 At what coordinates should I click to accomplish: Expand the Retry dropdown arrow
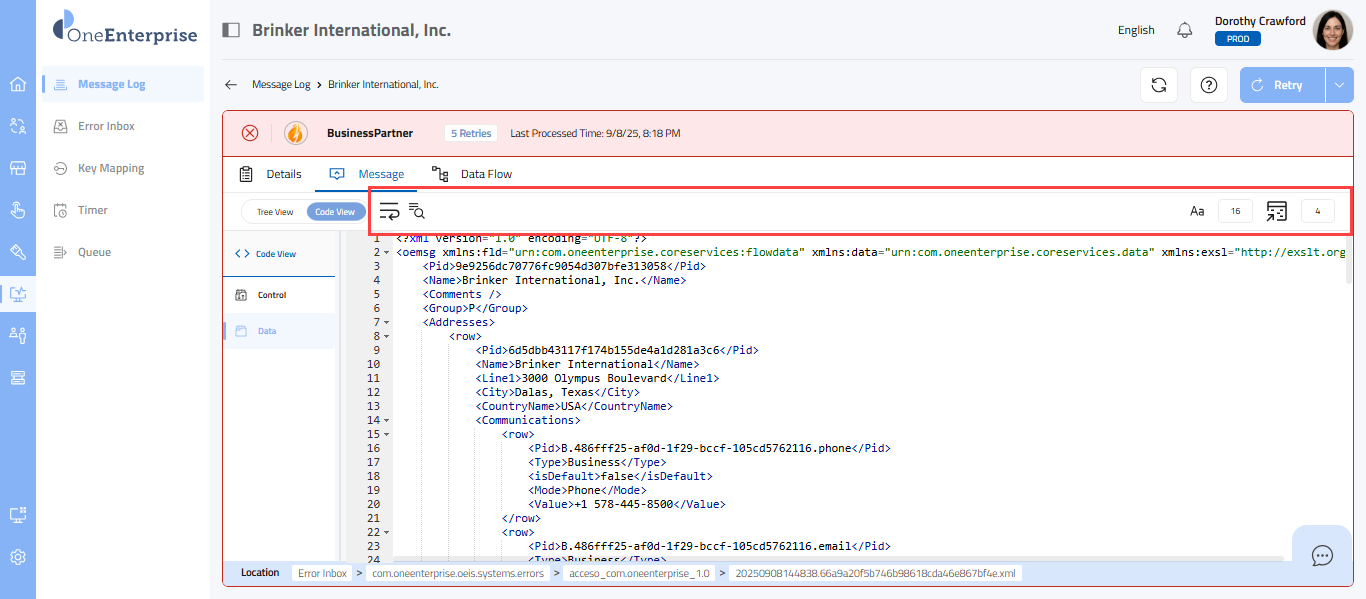tap(1340, 85)
